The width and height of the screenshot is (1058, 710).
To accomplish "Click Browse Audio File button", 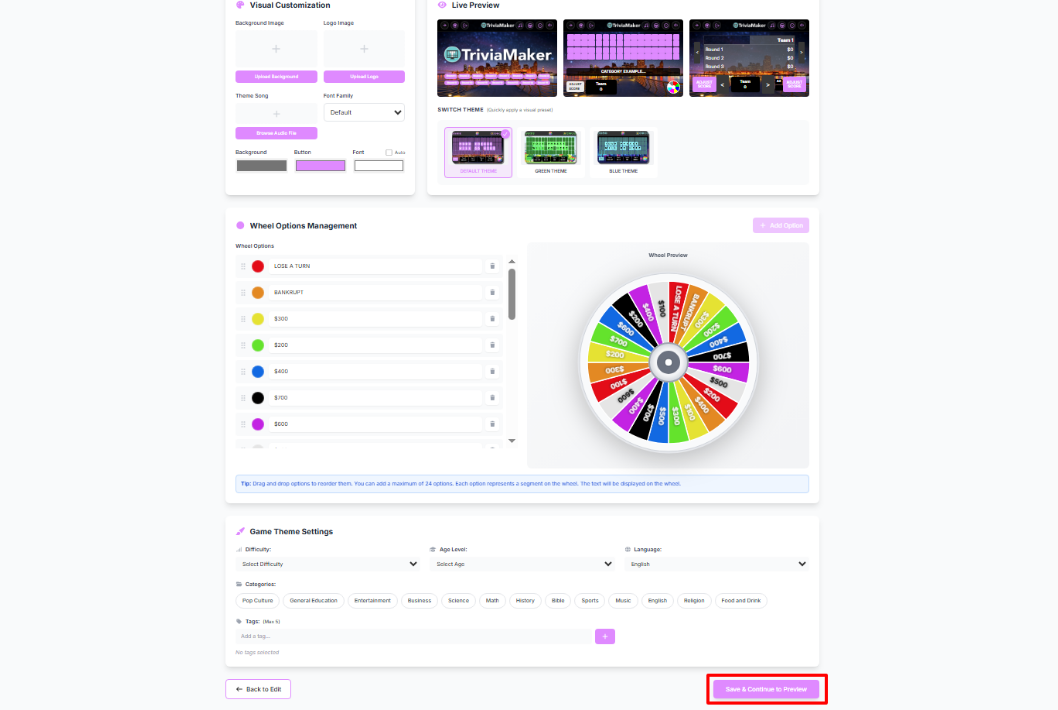I will pyautogui.click(x=276, y=134).
